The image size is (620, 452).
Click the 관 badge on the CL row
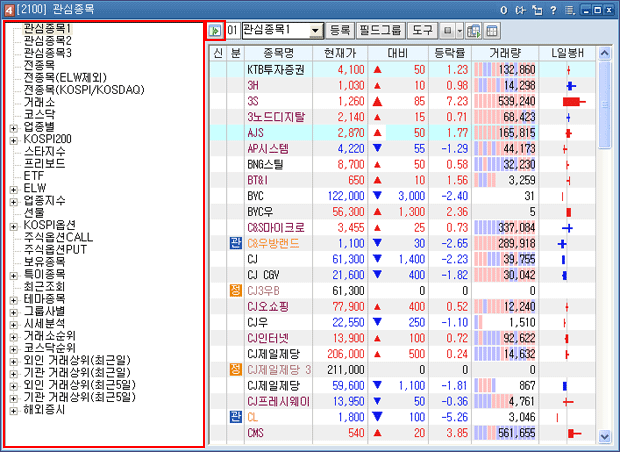pos(235,416)
